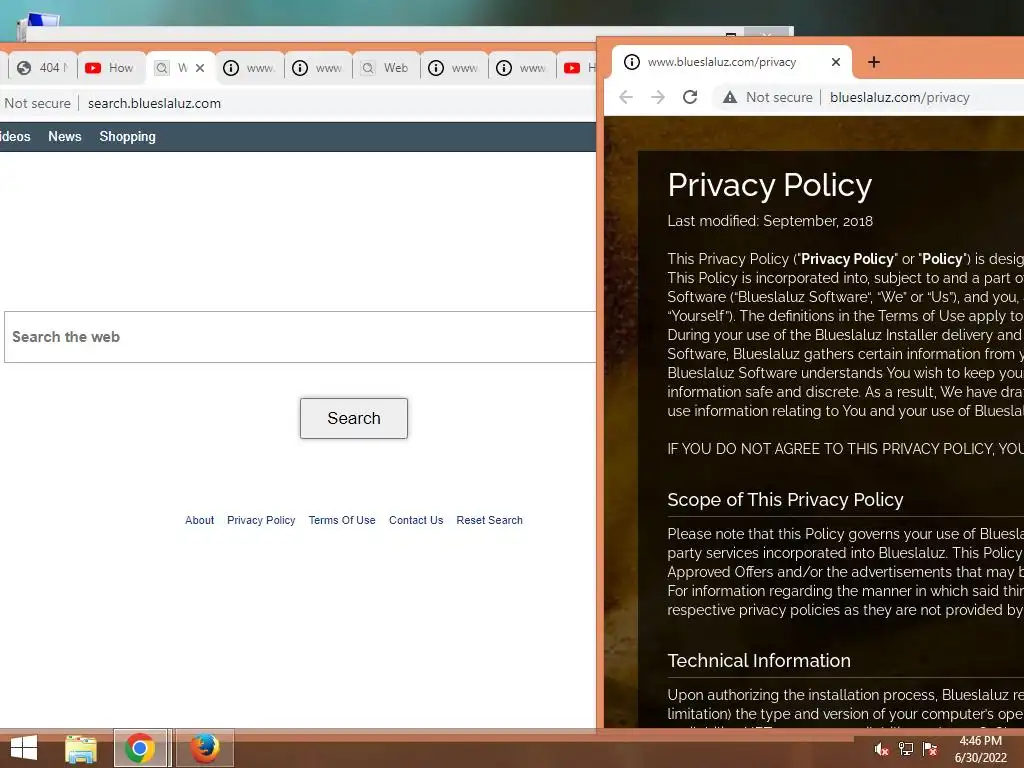This screenshot has width=1024, height=768.
Task: Open a new tab in the right window
Action: (874, 62)
